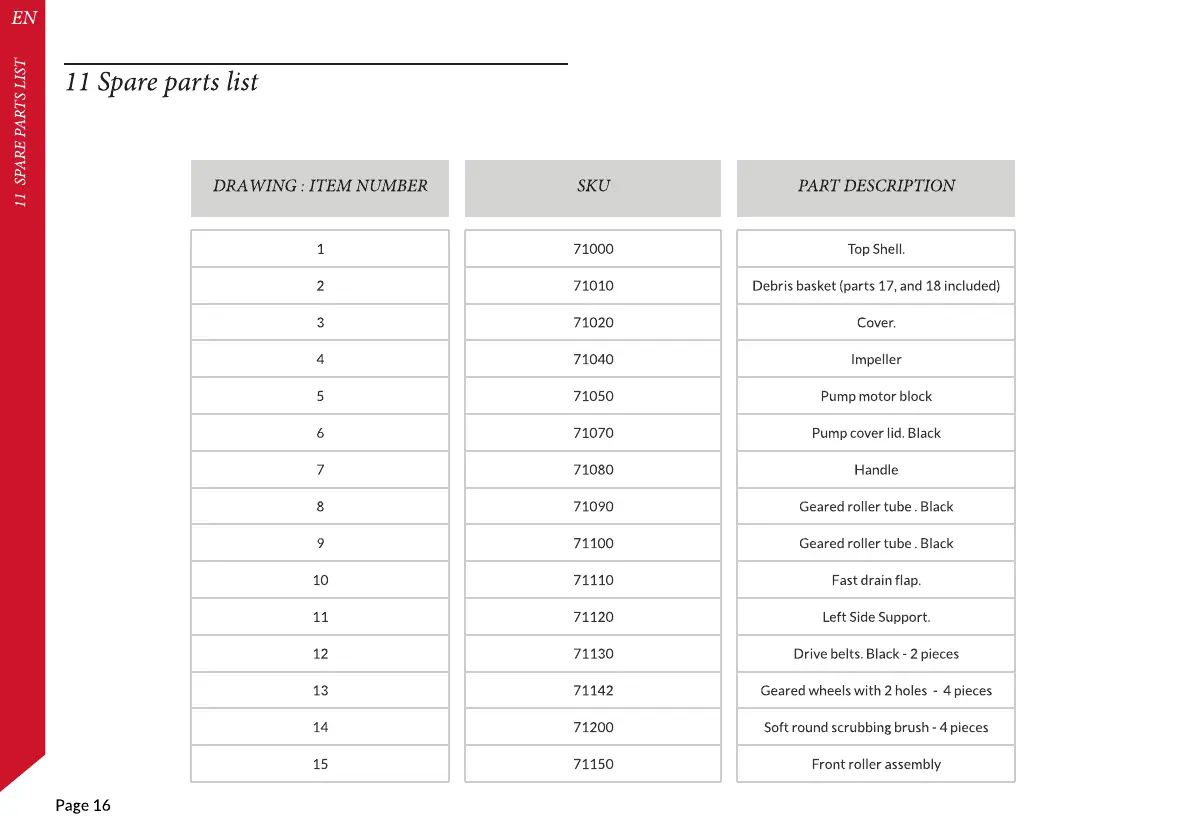Viewport: 1190px width, 838px height.
Task: Click the Drive belts description cell
Action: click(876, 654)
